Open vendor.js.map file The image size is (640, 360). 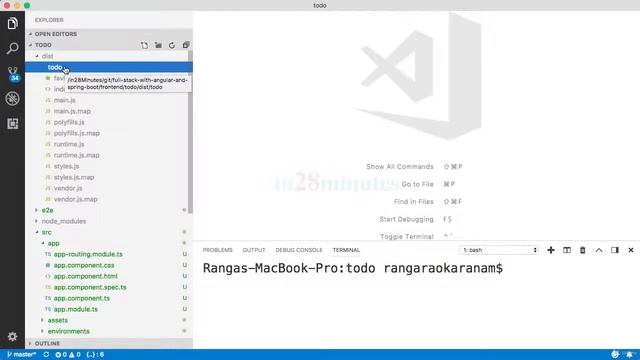(x=76, y=199)
